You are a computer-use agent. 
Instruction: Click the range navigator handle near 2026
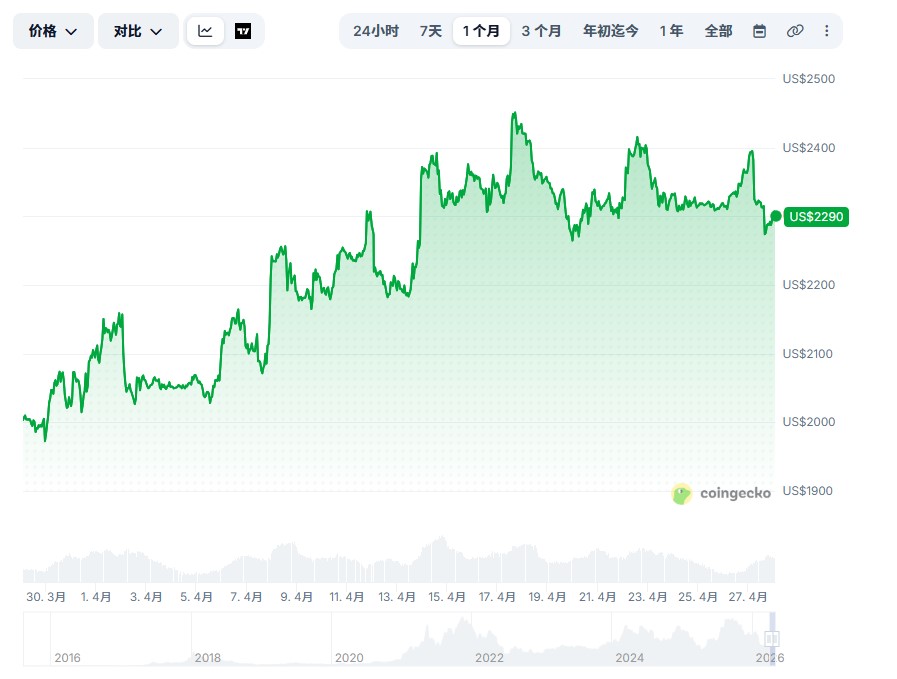[771, 638]
